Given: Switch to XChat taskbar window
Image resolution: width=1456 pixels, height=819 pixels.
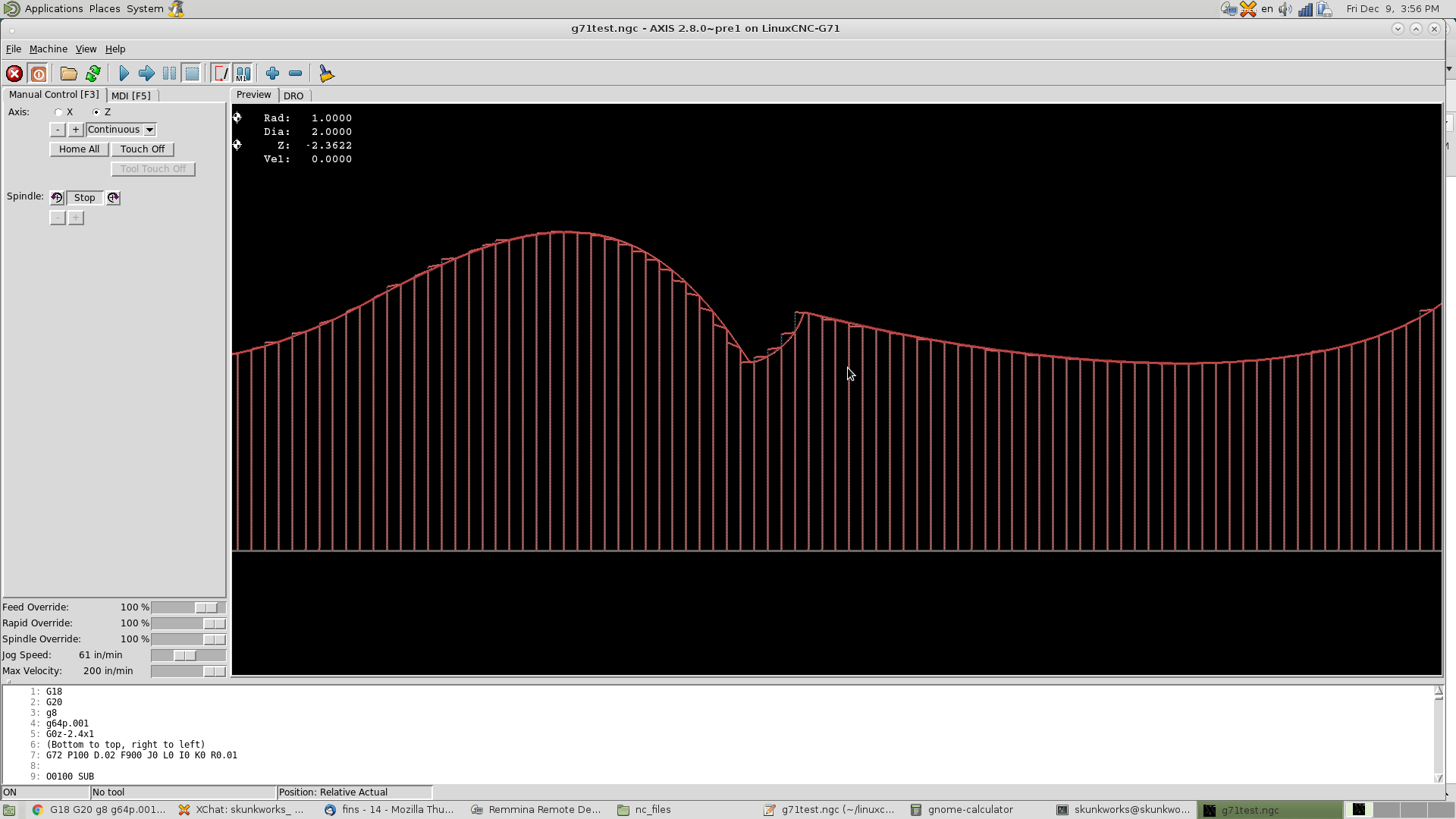Looking at the screenshot, I should click(x=242, y=810).
